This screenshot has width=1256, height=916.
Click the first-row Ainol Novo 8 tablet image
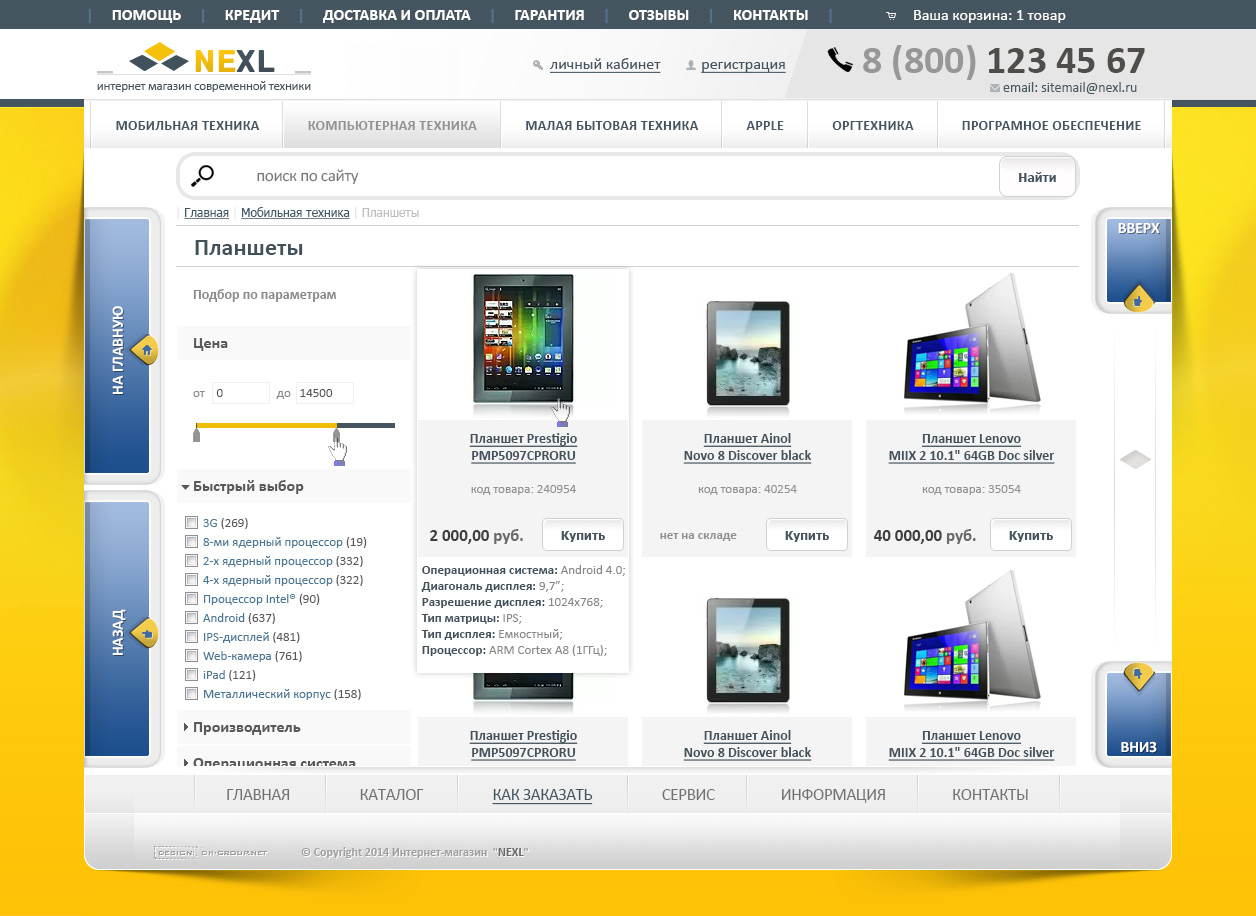coord(747,354)
